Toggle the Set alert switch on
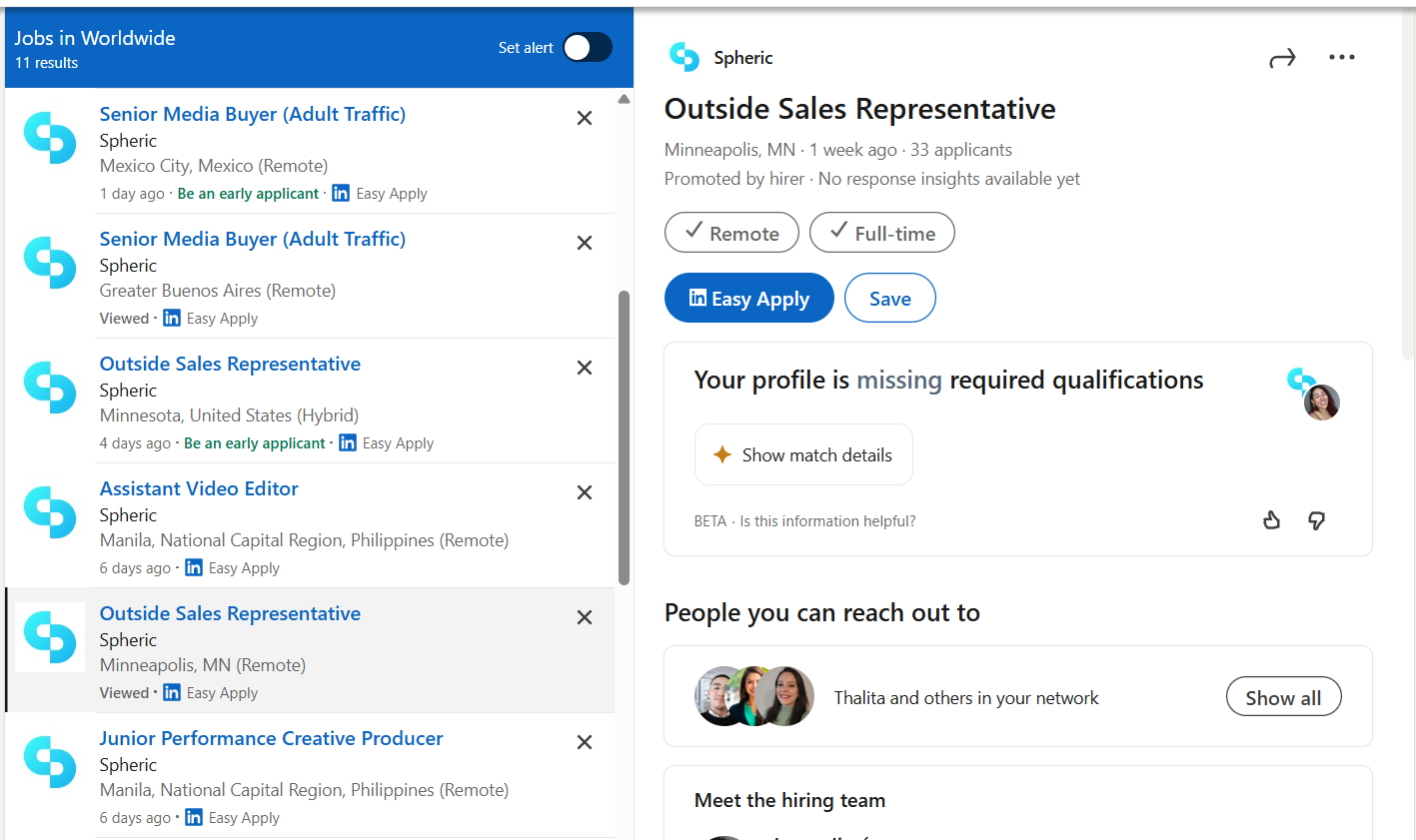This screenshot has height=840, width=1416. pos(587,48)
